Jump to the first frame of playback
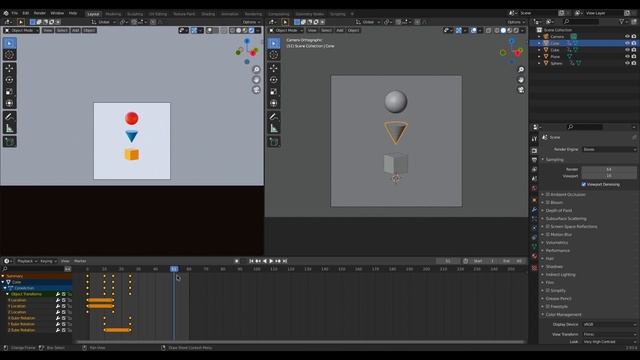This screenshot has width=640, height=360. (x=251, y=261)
